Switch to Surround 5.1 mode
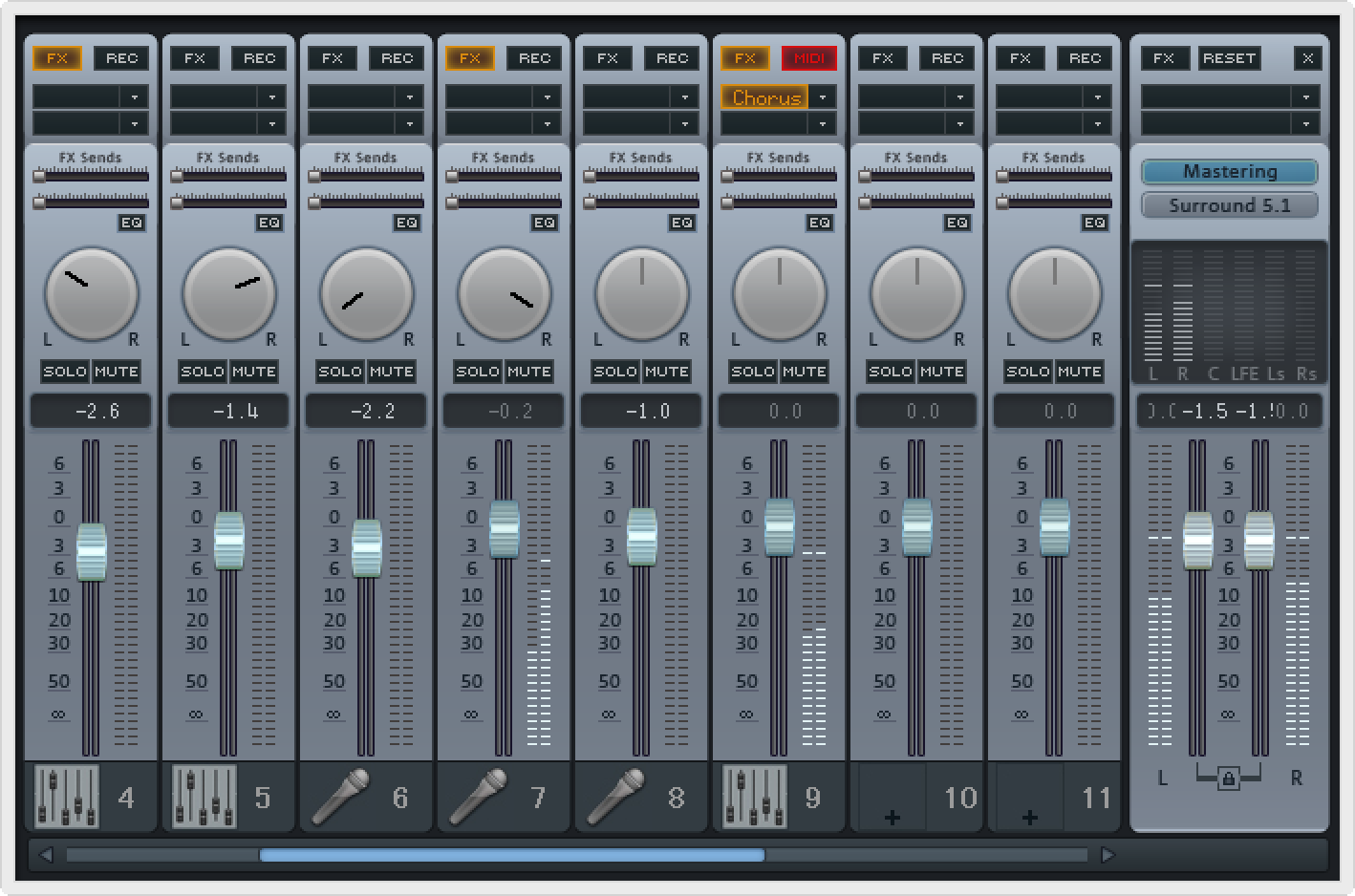Screen dimensions: 1355x896 (1230, 205)
